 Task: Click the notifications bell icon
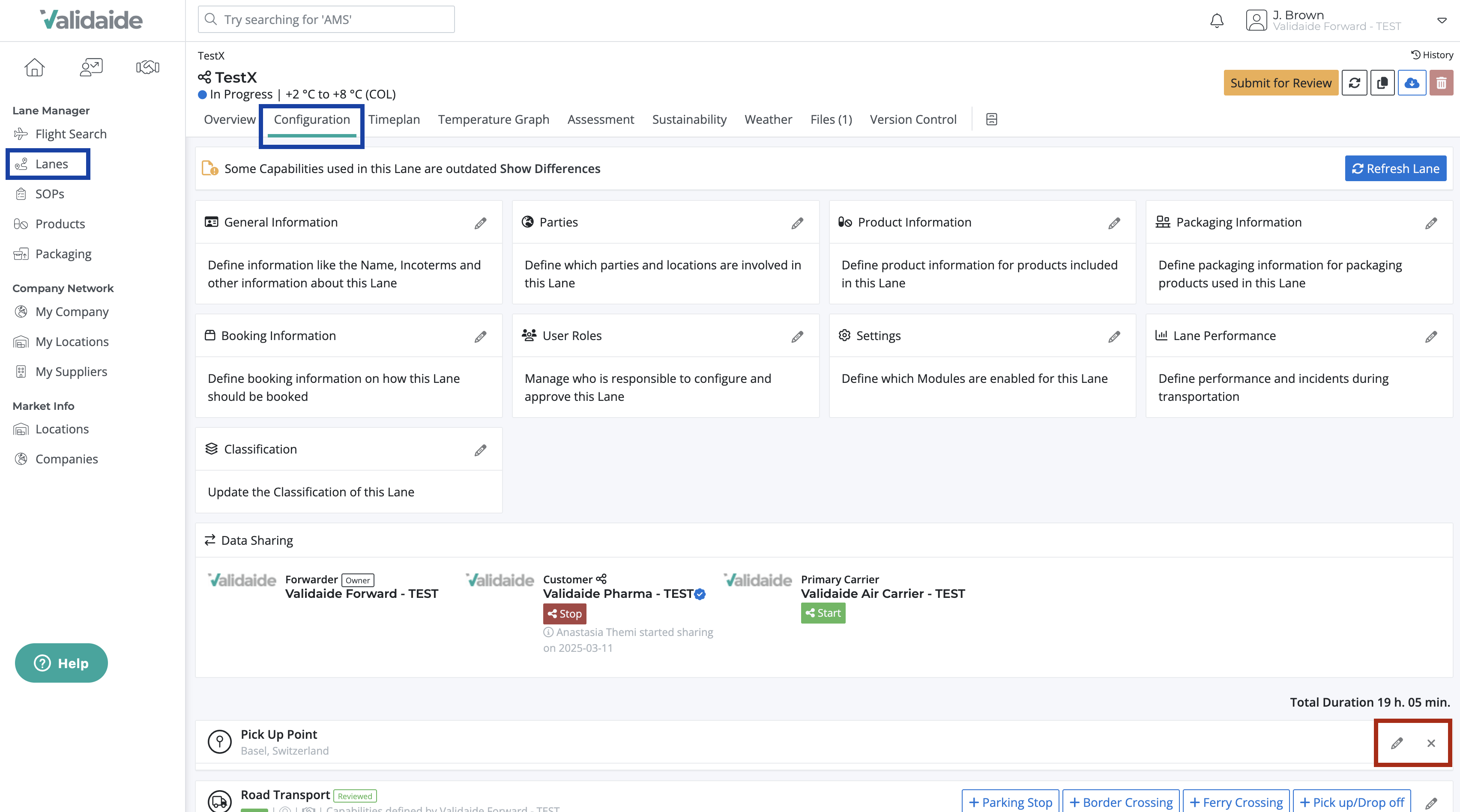(1217, 21)
